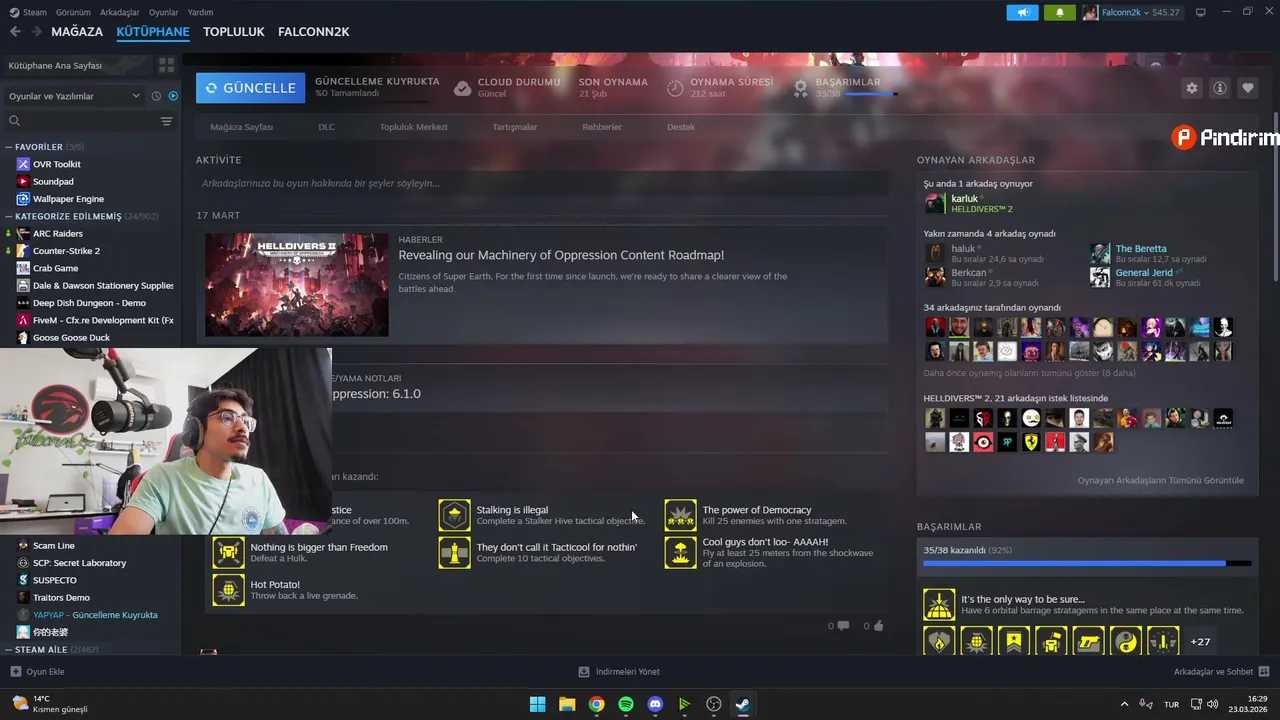This screenshot has height=720, width=1280.
Task: Click The power of Democracy achievement icon
Action: pyautogui.click(x=681, y=515)
